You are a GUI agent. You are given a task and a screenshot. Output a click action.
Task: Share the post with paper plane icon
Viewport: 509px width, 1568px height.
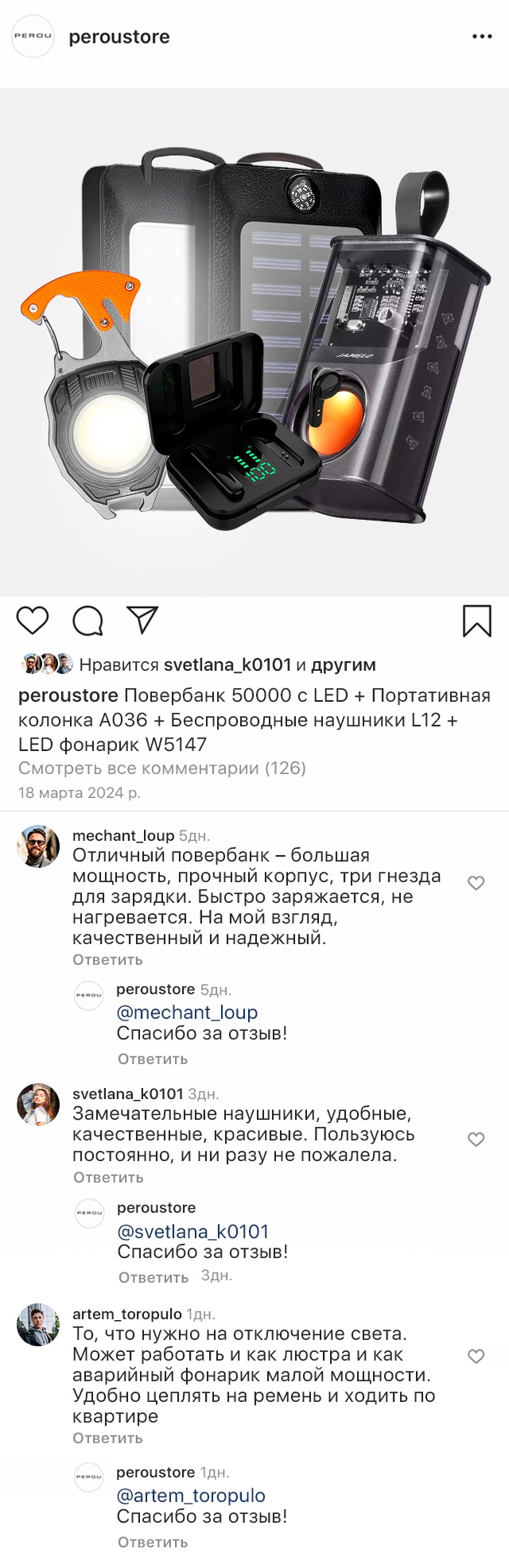coord(143,620)
